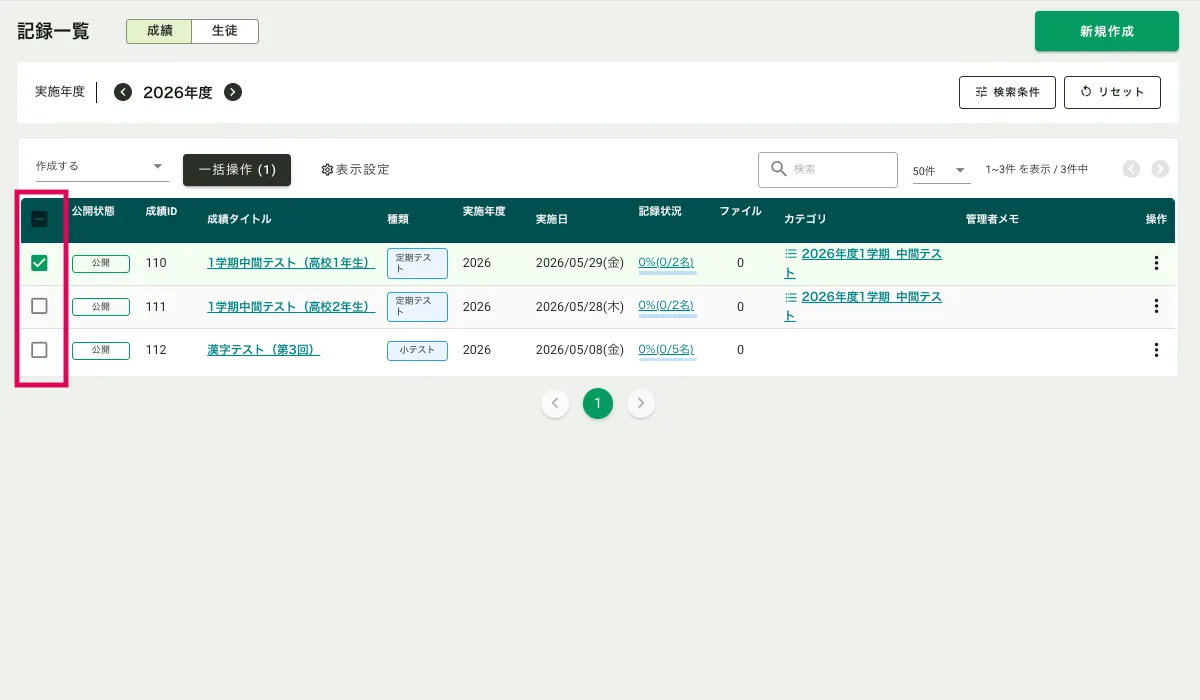This screenshot has width=1200, height=700.
Task: Check the checkbox for 漢字テスト row
Action: 40,350
